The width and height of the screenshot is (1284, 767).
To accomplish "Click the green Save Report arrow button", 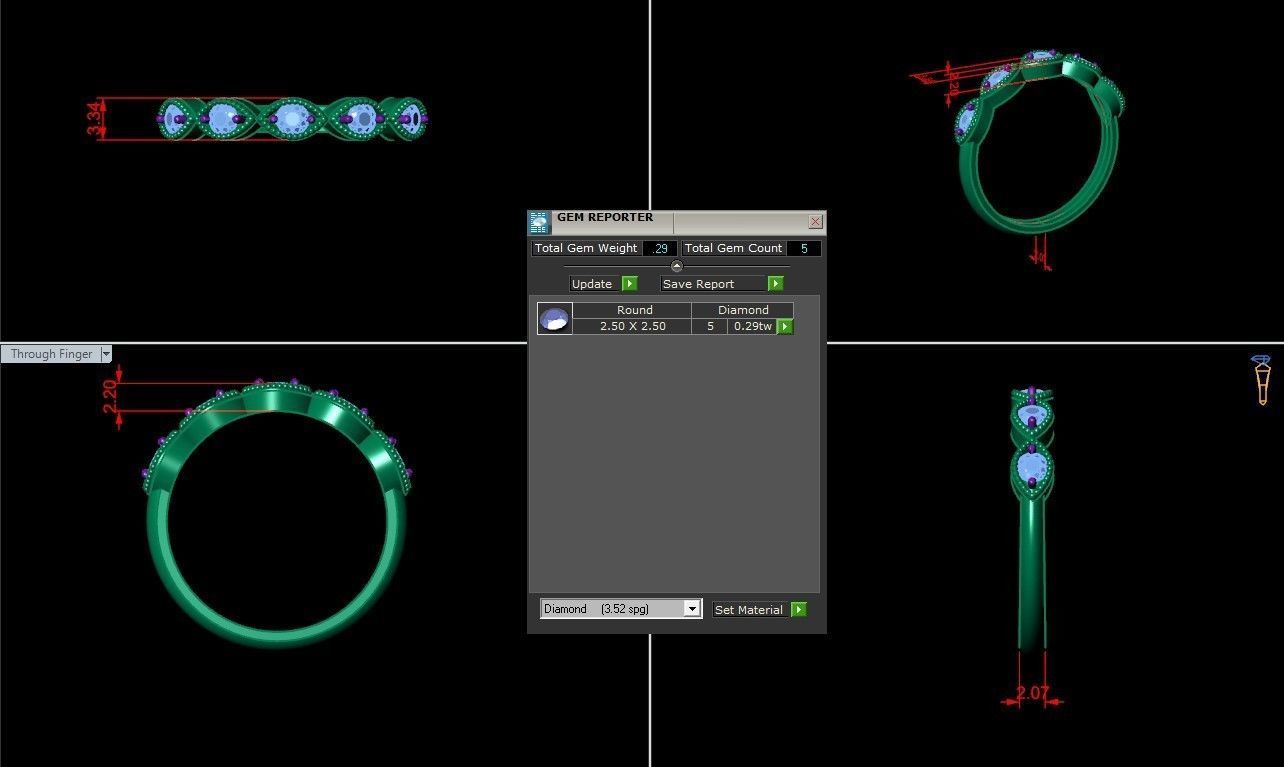I will pos(775,284).
